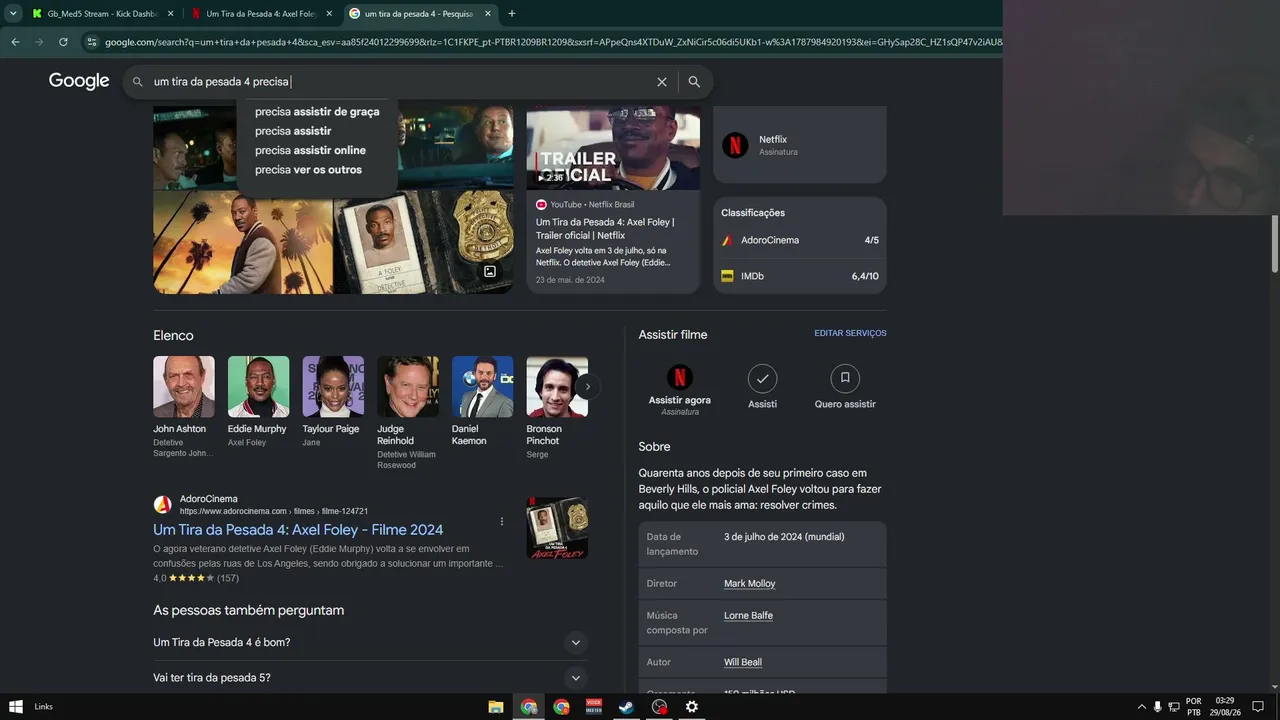The width and height of the screenshot is (1280, 720).
Task: Add movie to Quero assistir list
Action: pos(845,387)
